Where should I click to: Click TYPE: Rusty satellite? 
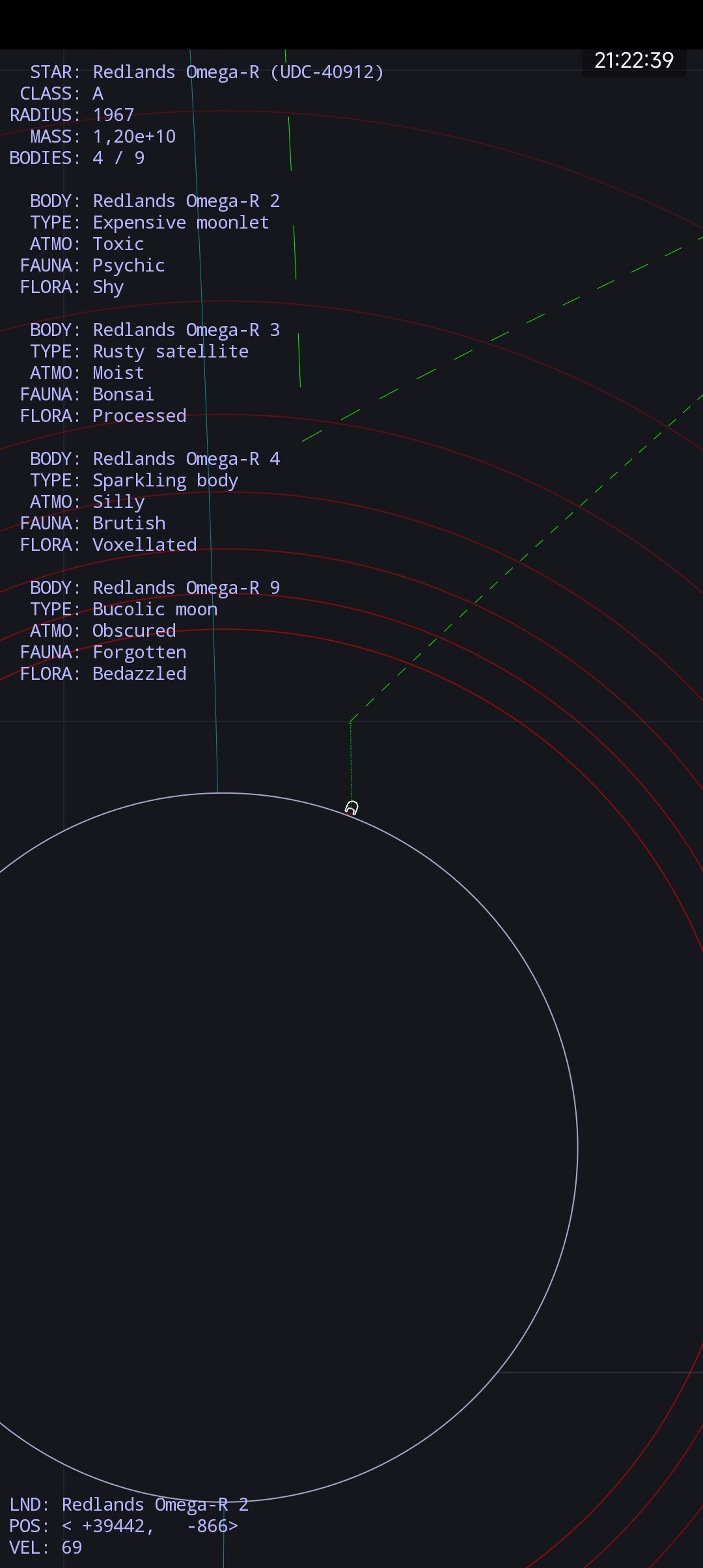[x=139, y=351]
